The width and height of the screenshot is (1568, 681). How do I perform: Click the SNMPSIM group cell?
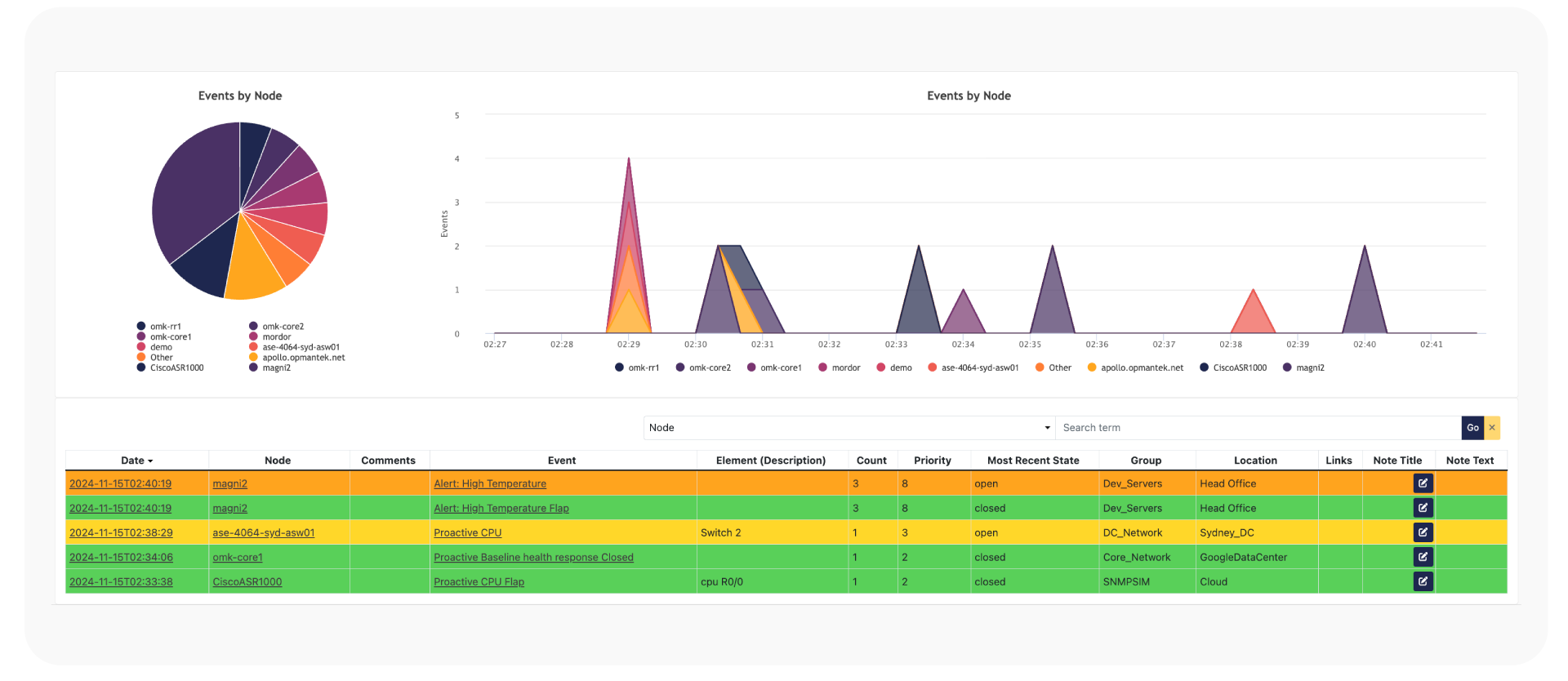point(1147,581)
